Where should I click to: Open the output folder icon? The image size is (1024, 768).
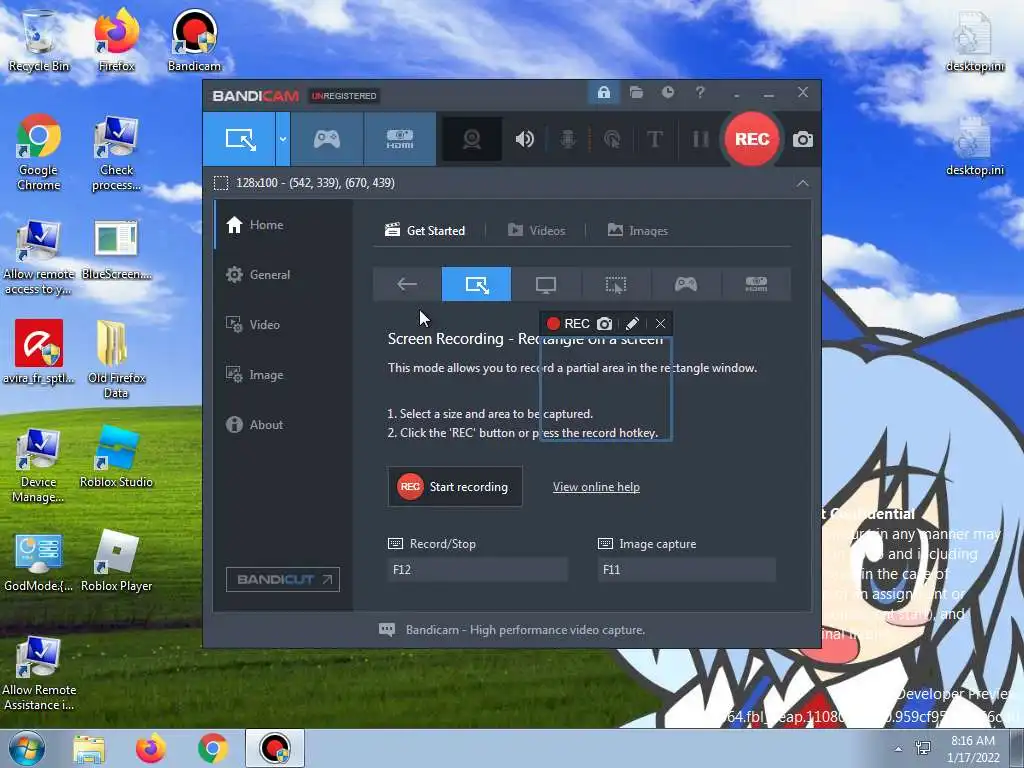(x=636, y=92)
